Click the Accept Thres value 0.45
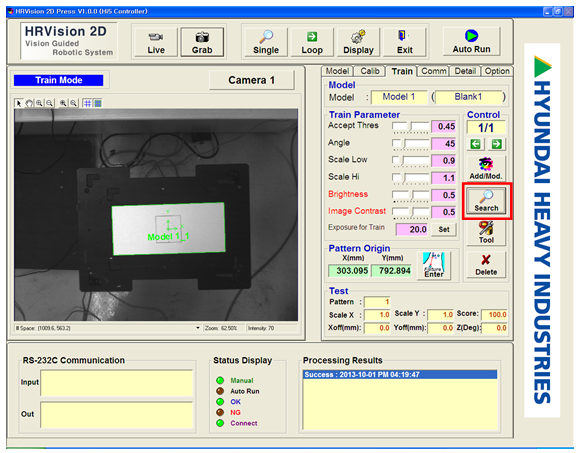 point(444,126)
